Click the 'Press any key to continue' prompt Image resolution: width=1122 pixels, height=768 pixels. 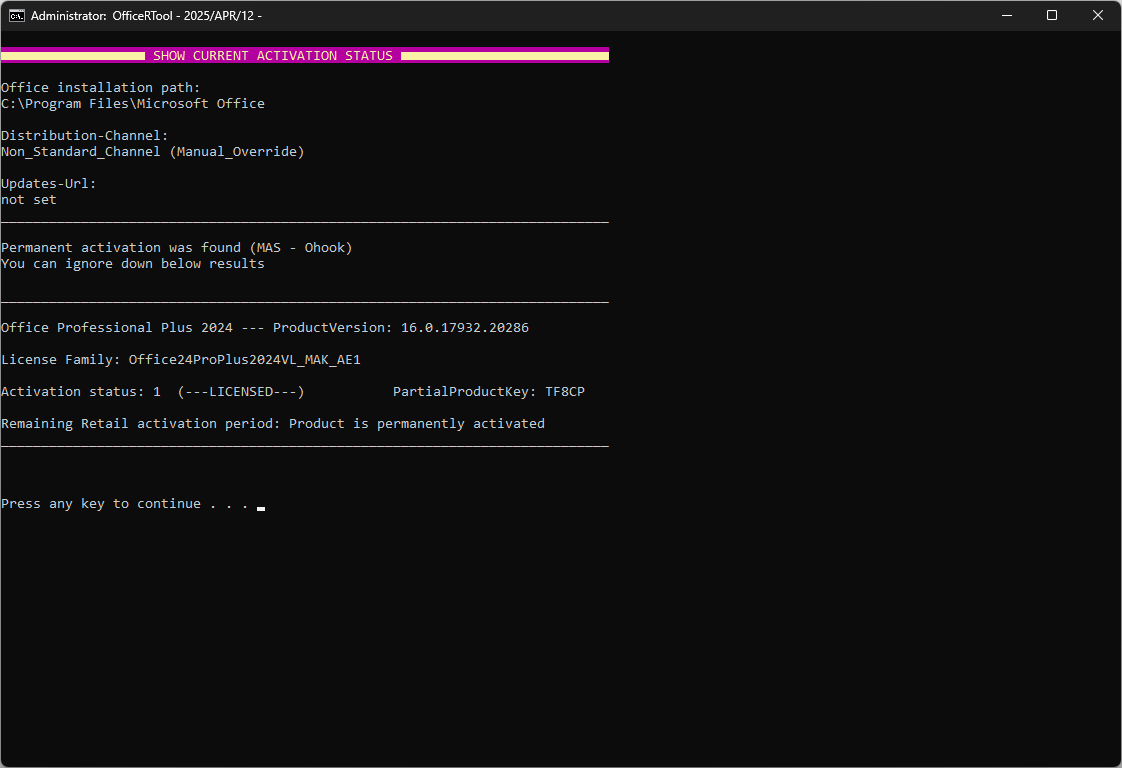point(125,504)
